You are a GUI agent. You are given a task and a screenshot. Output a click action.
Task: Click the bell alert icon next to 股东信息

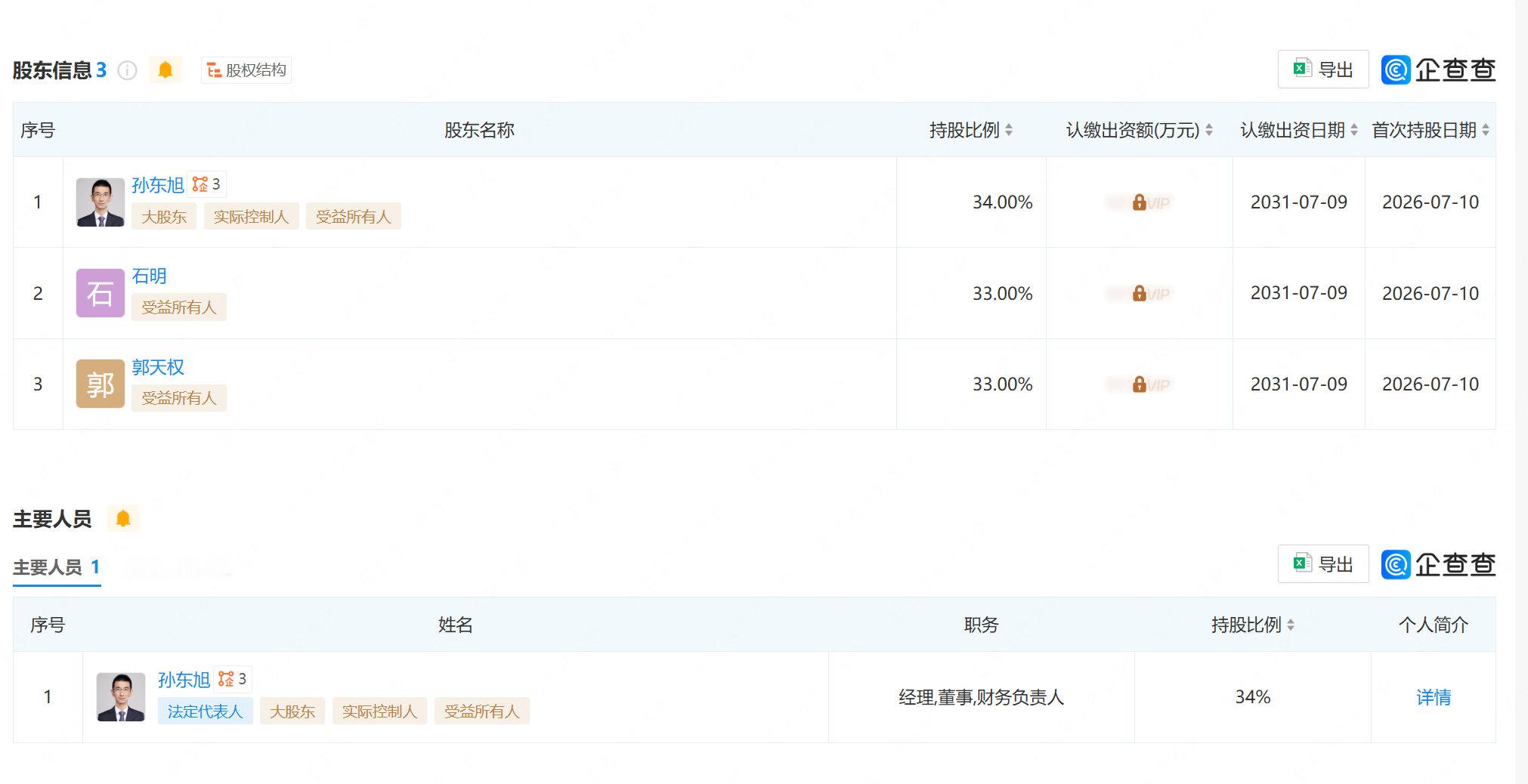165,70
